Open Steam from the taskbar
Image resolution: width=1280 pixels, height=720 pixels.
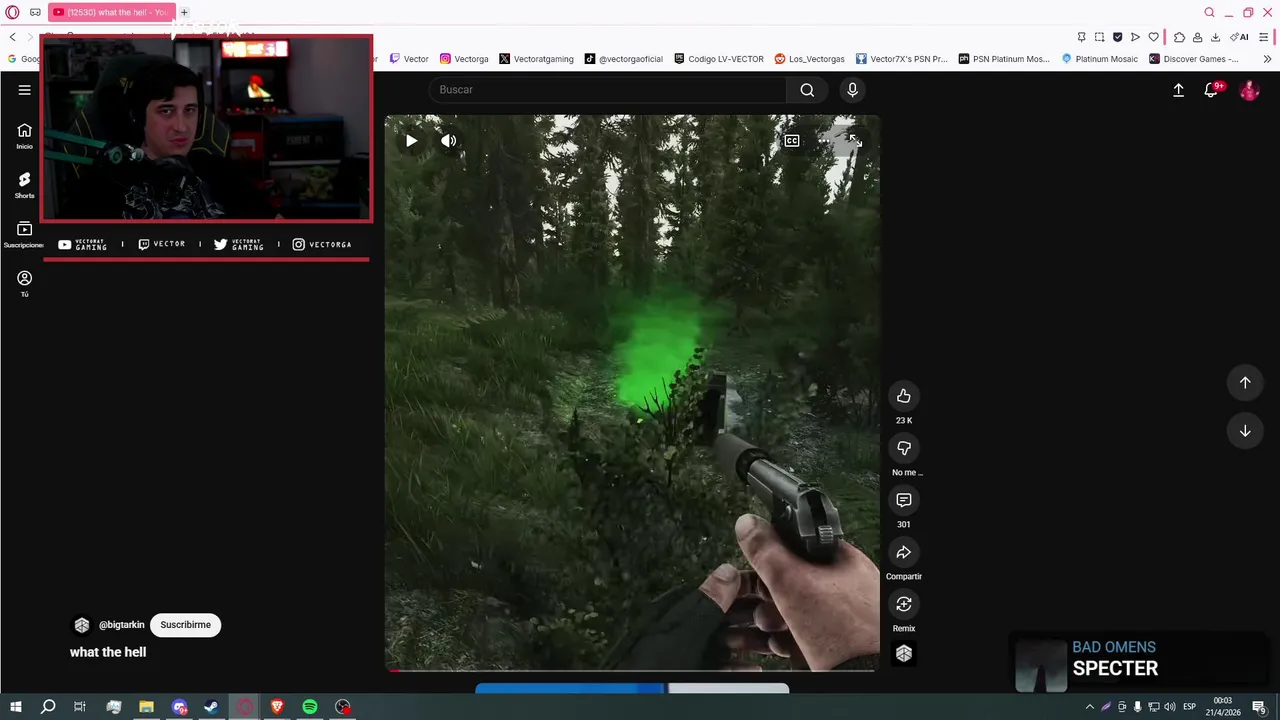coord(211,707)
